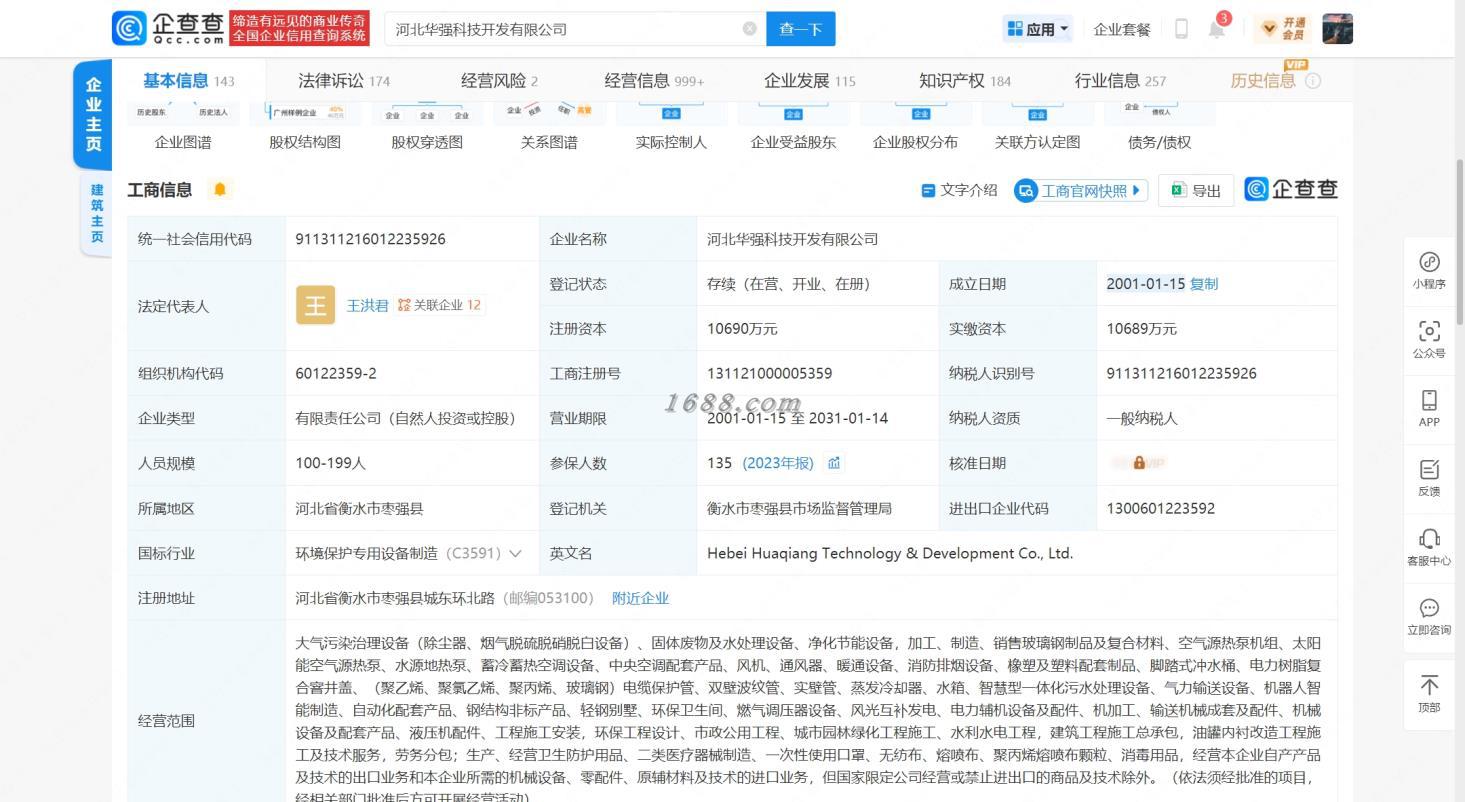Screen dimensions: 1465x802
Task: Open 实际控制人 diagram
Action: point(671,142)
